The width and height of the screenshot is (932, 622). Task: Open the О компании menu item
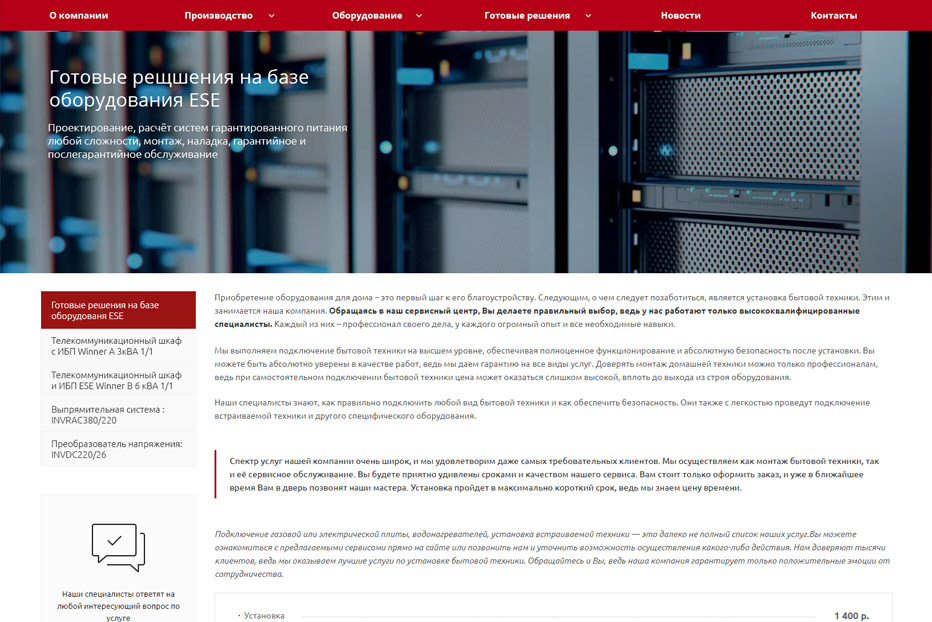(x=78, y=15)
